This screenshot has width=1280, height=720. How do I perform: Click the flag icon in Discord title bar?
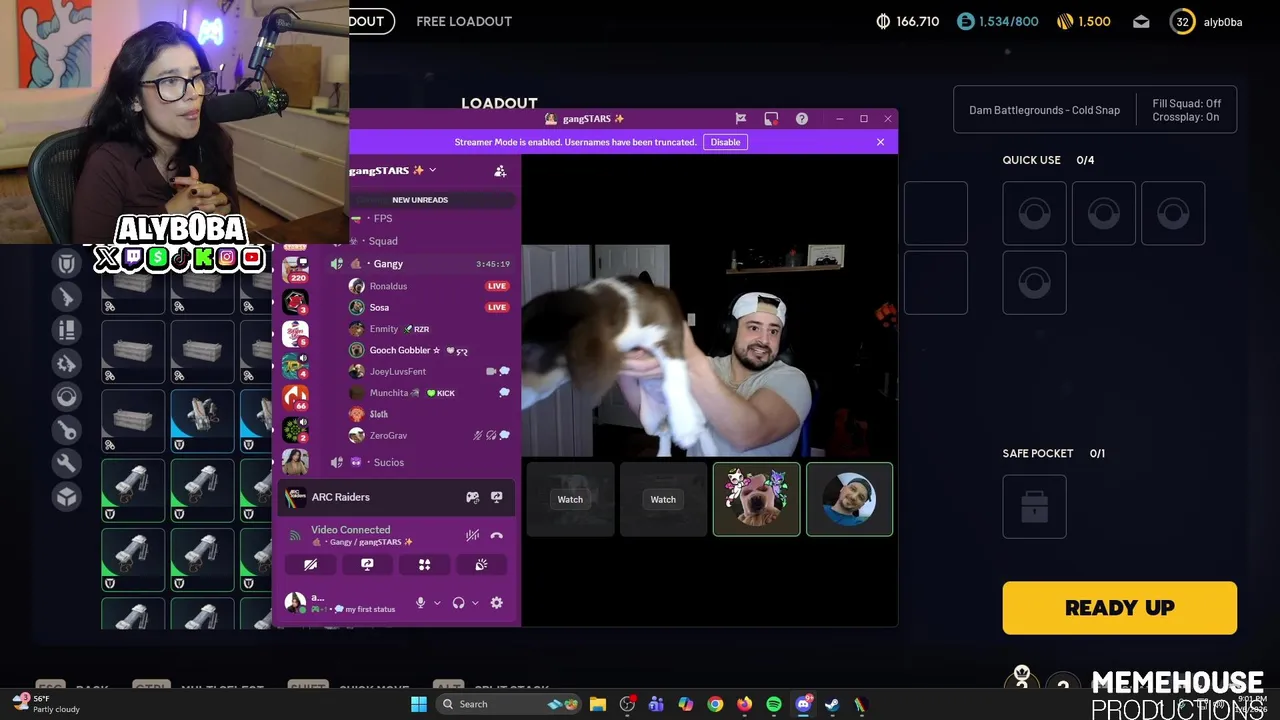[741, 119]
